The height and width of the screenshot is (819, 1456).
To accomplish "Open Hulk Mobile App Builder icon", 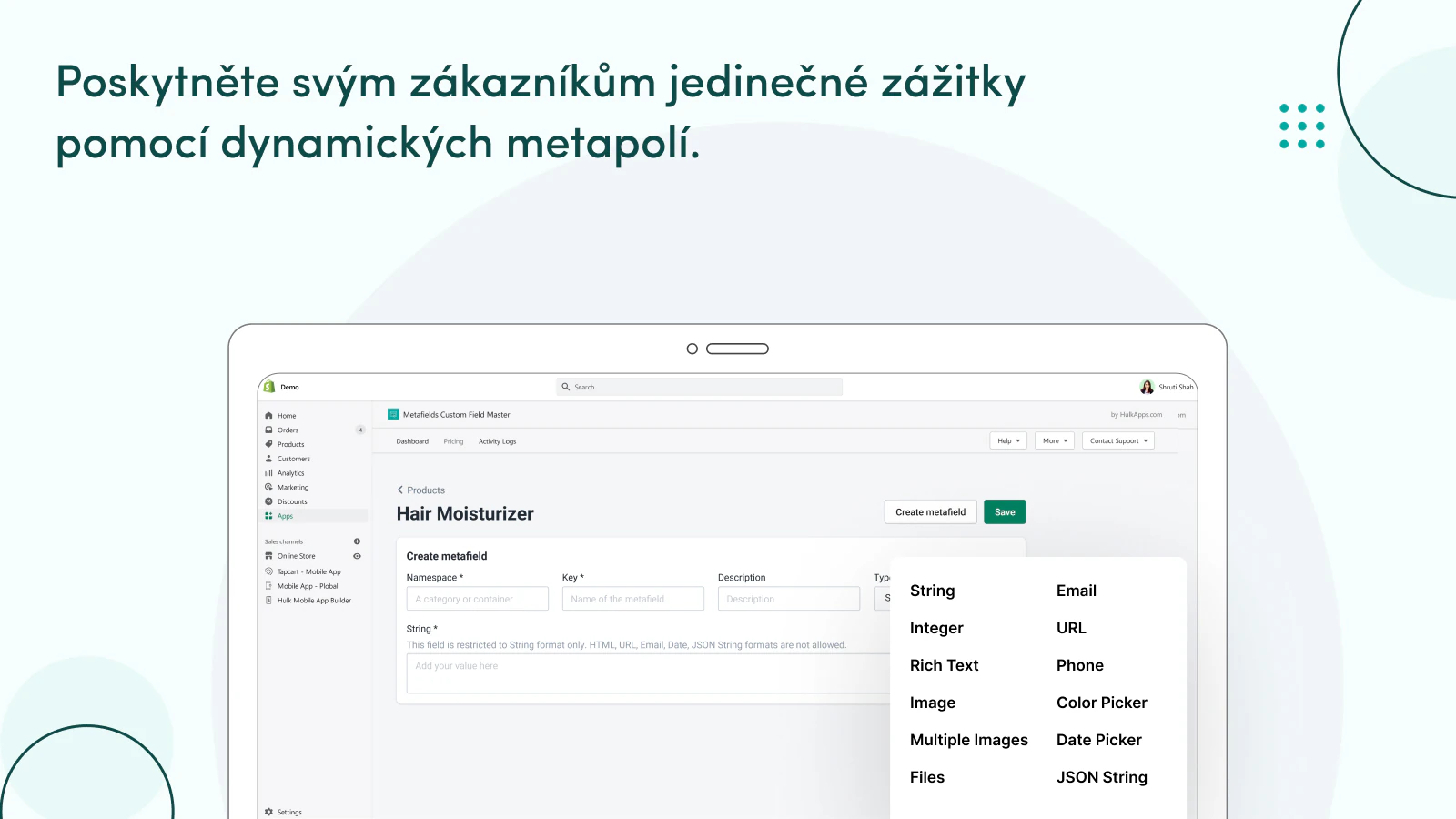I will [268, 601].
